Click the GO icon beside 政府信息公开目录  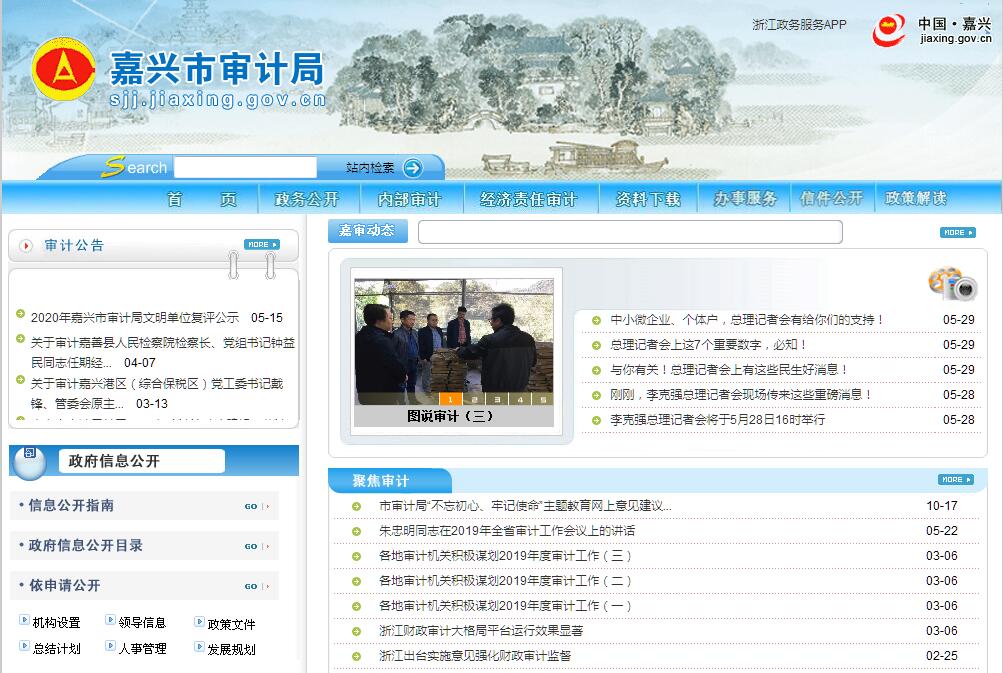256,546
